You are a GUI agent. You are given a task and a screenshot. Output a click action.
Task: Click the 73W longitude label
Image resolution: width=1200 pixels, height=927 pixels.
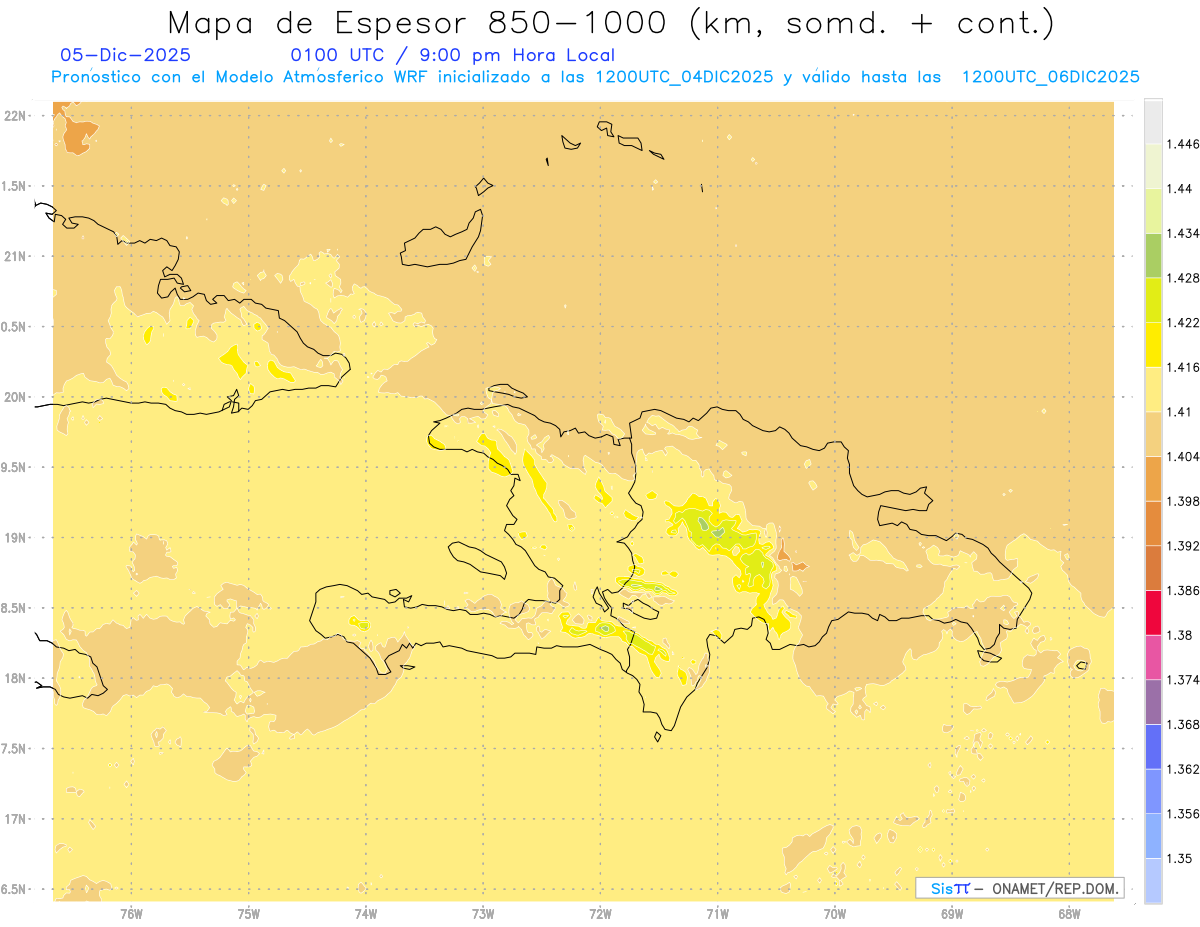click(483, 914)
